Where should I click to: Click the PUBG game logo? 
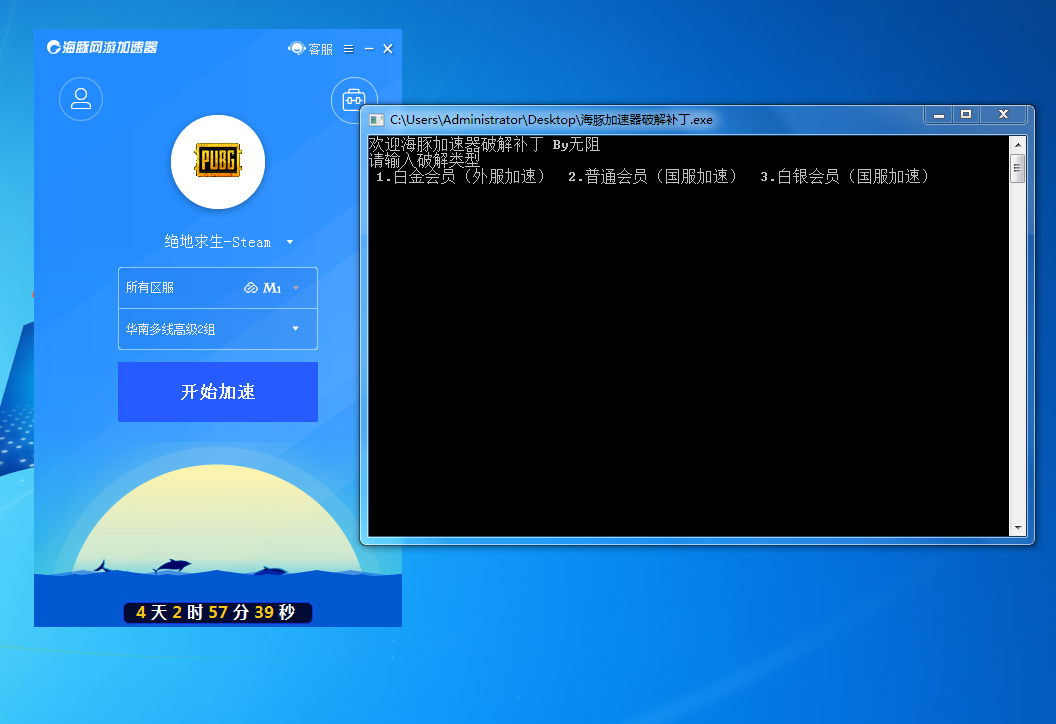click(x=218, y=161)
